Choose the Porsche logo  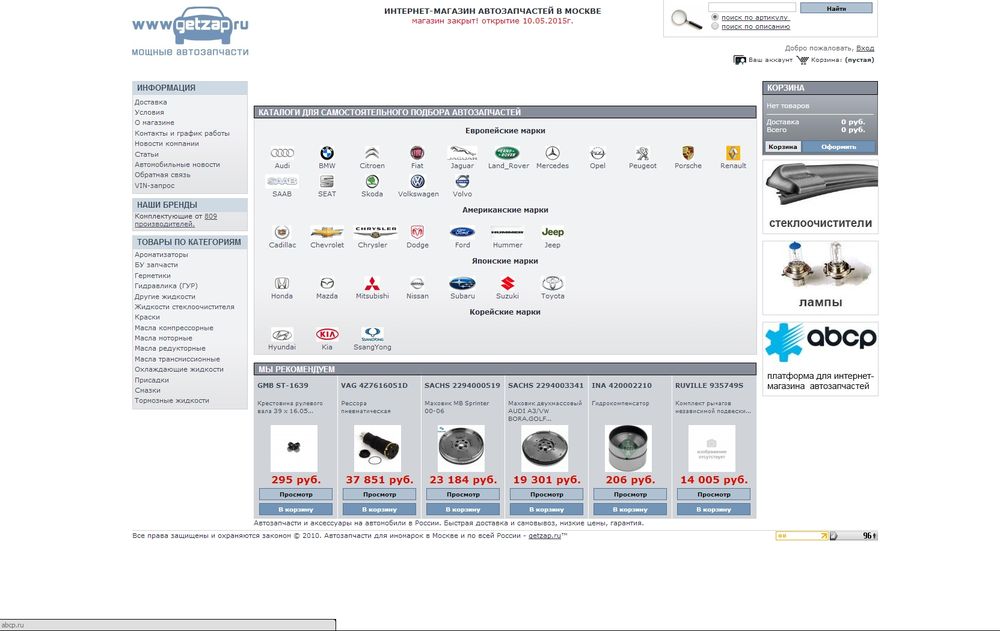pos(688,153)
